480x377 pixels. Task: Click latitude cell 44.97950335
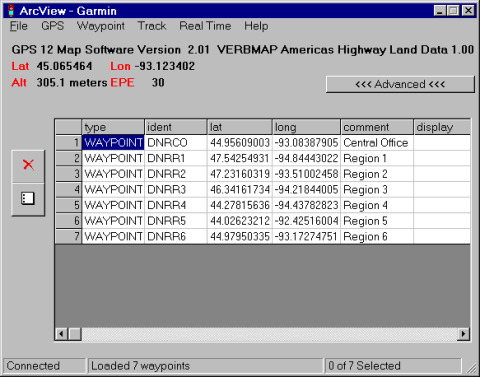pos(240,237)
